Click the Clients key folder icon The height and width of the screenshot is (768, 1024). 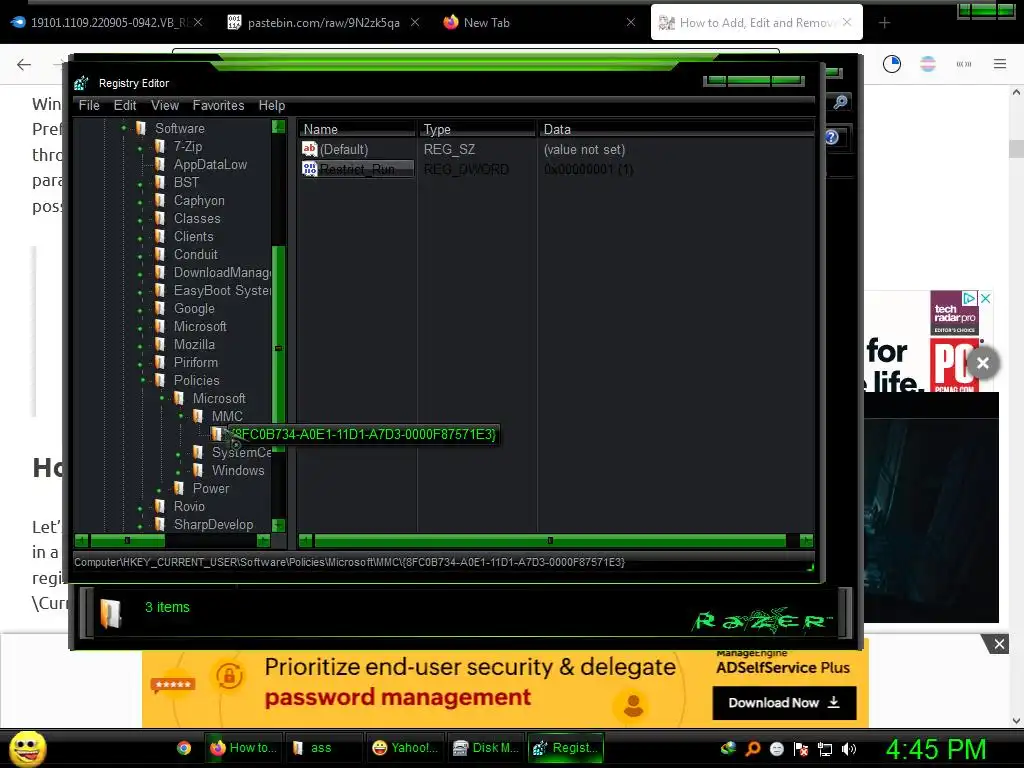point(160,236)
